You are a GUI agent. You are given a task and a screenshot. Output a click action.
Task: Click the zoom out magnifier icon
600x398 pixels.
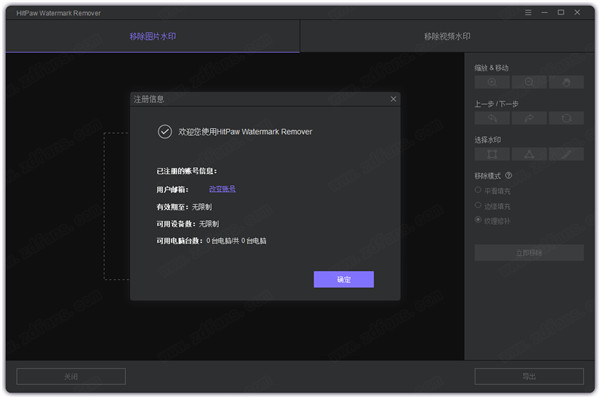click(529, 82)
